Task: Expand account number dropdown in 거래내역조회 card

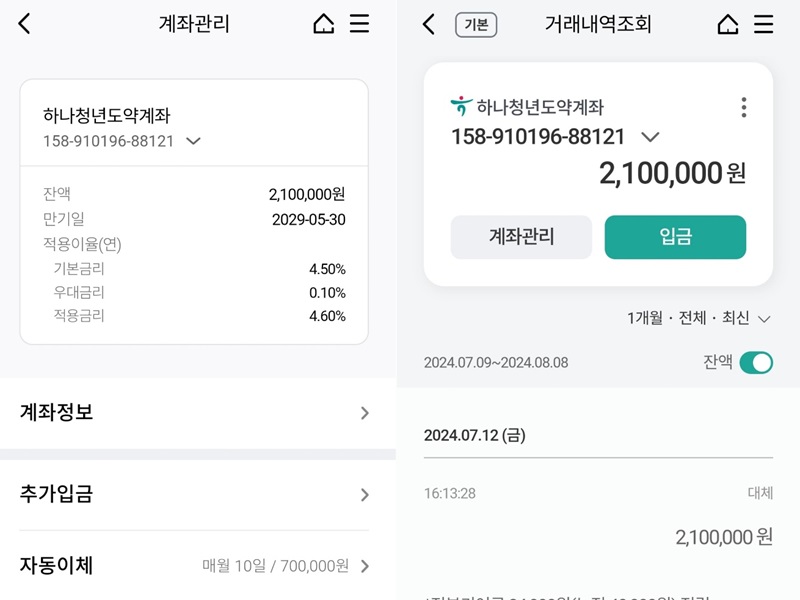Action: [650, 137]
